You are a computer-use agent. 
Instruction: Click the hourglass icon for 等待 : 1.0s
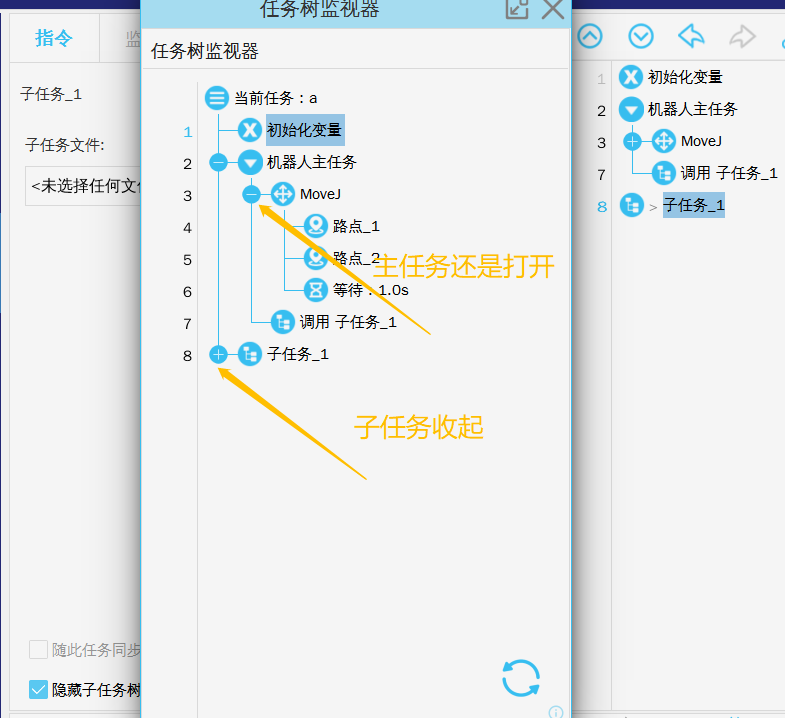[316, 290]
